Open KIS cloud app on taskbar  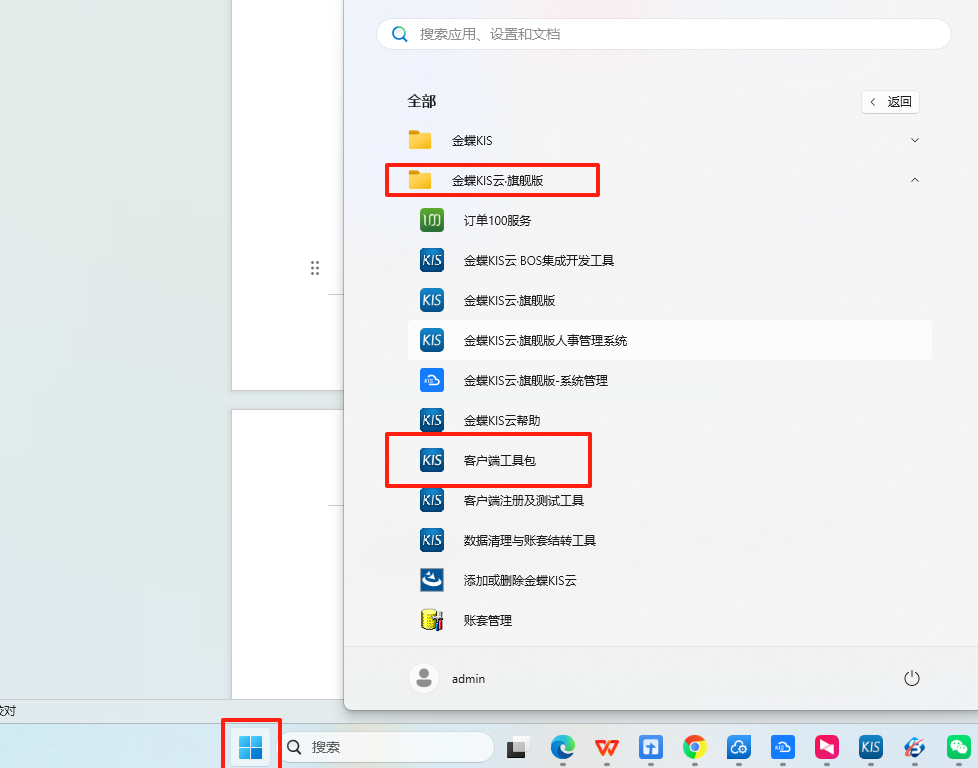coord(782,746)
